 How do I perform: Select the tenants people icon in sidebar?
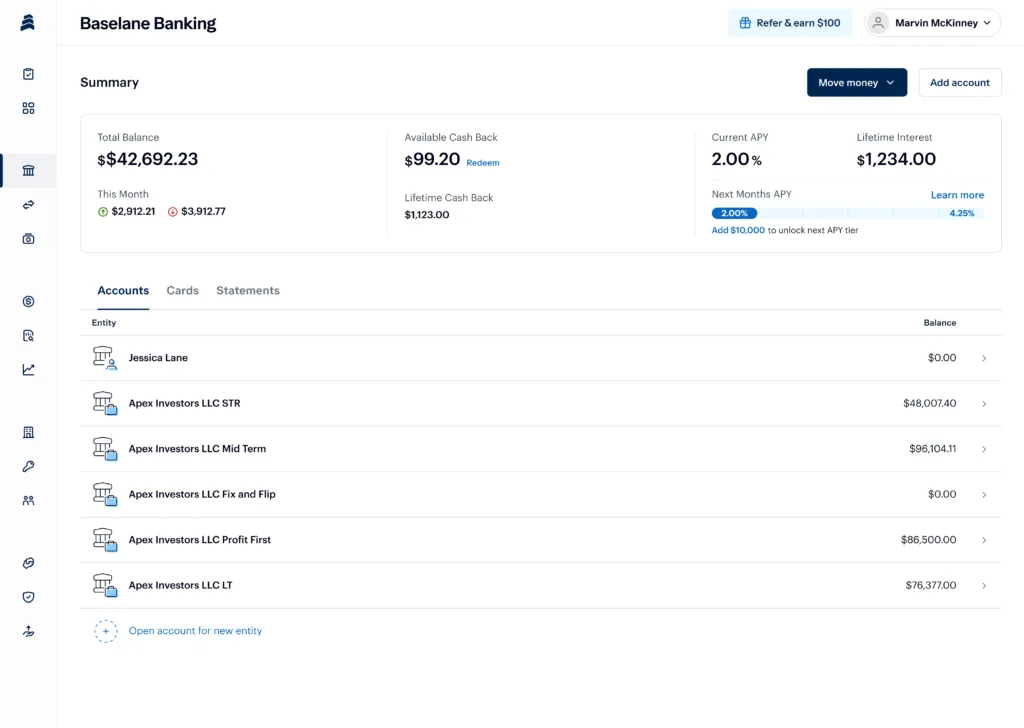point(27,500)
